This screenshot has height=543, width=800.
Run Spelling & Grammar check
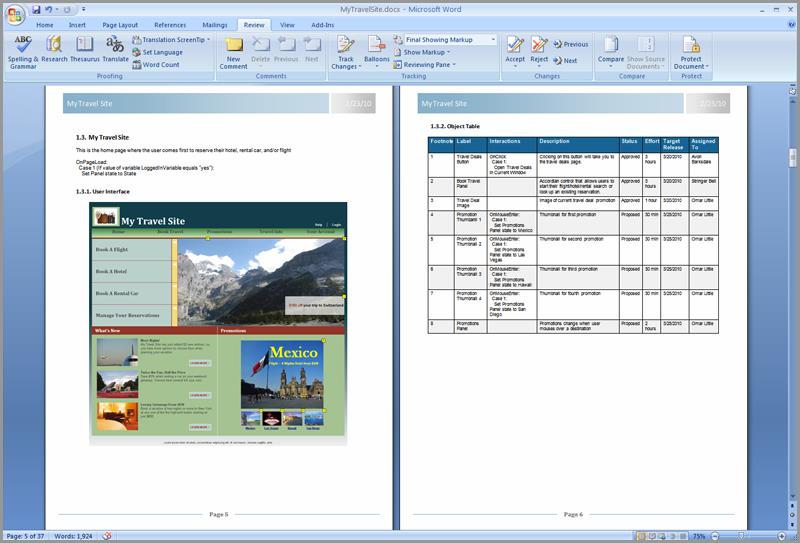(23, 52)
